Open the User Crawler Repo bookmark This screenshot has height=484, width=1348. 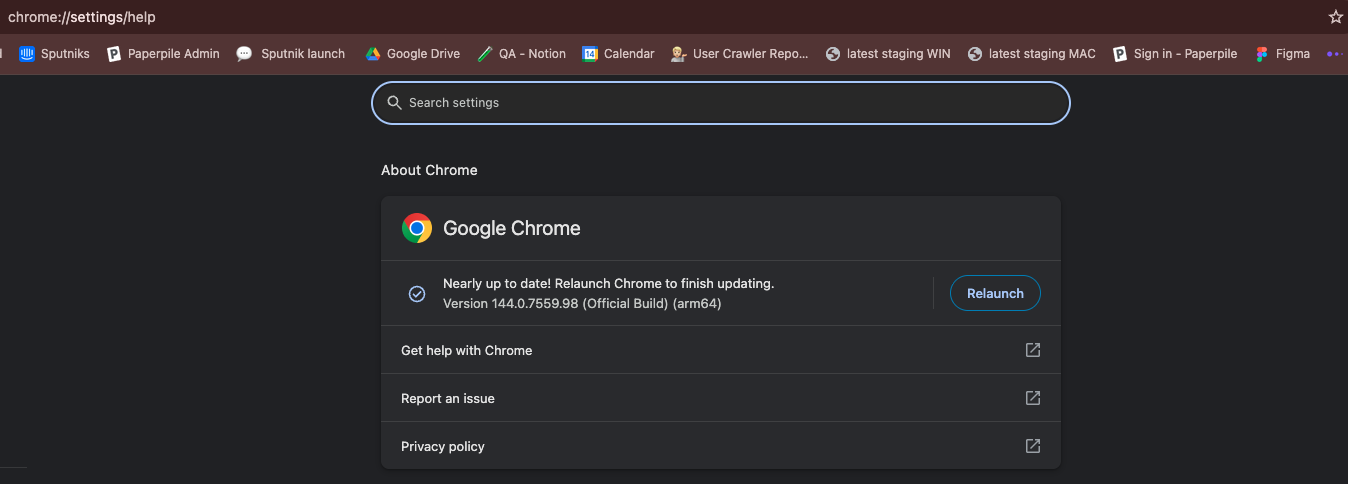pos(739,54)
